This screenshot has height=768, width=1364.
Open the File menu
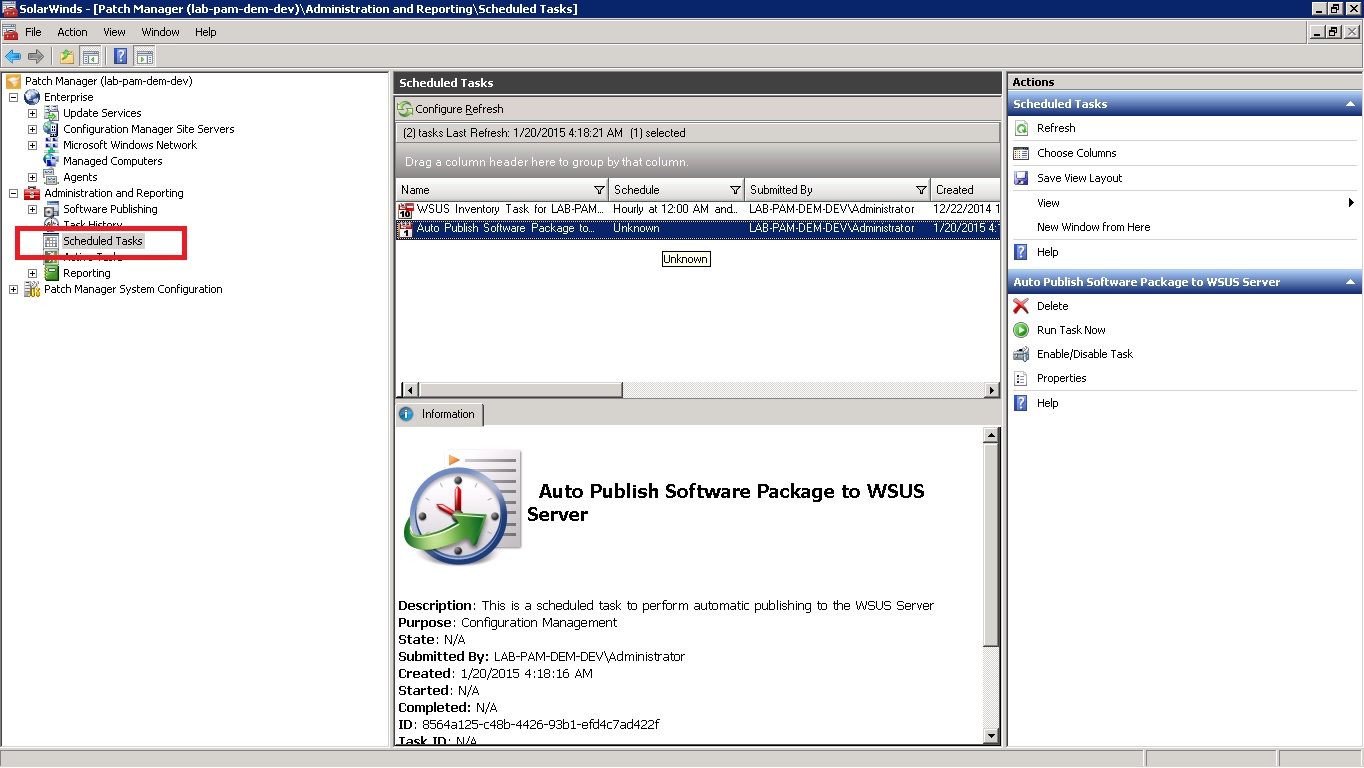point(33,32)
